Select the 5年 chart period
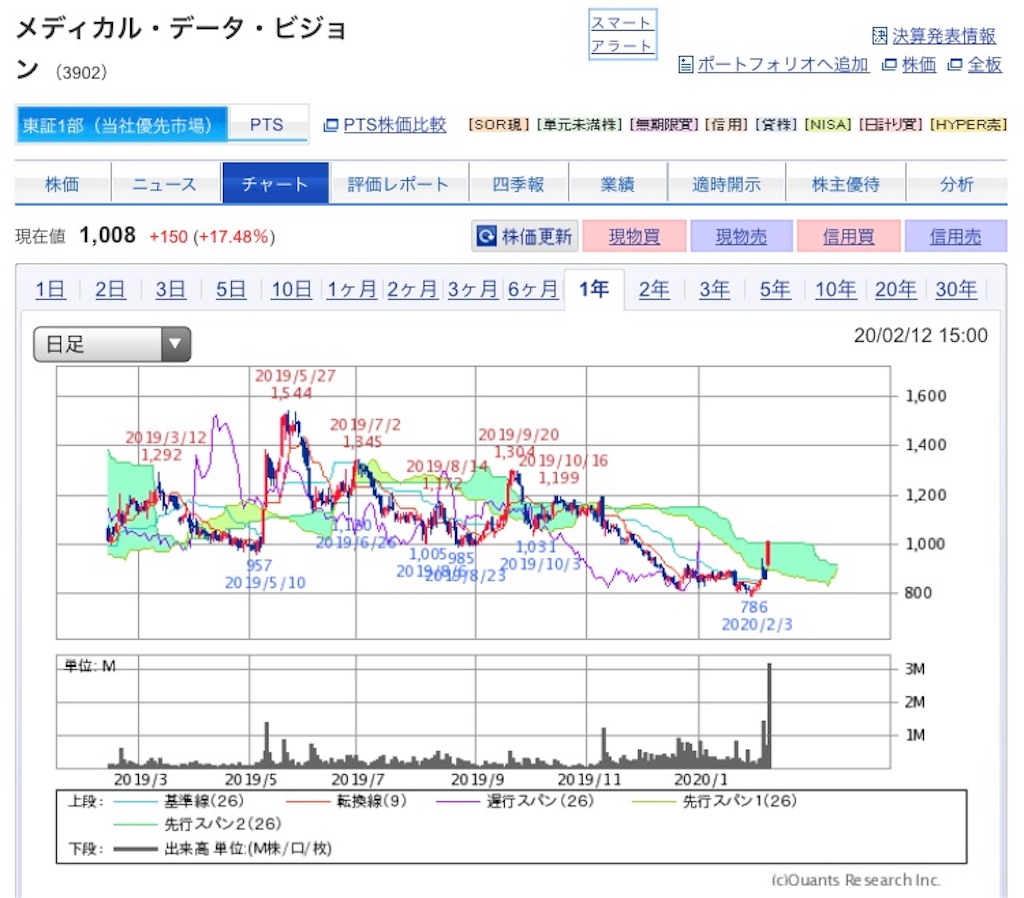Viewport: 1024px width, 898px height. (x=775, y=289)
